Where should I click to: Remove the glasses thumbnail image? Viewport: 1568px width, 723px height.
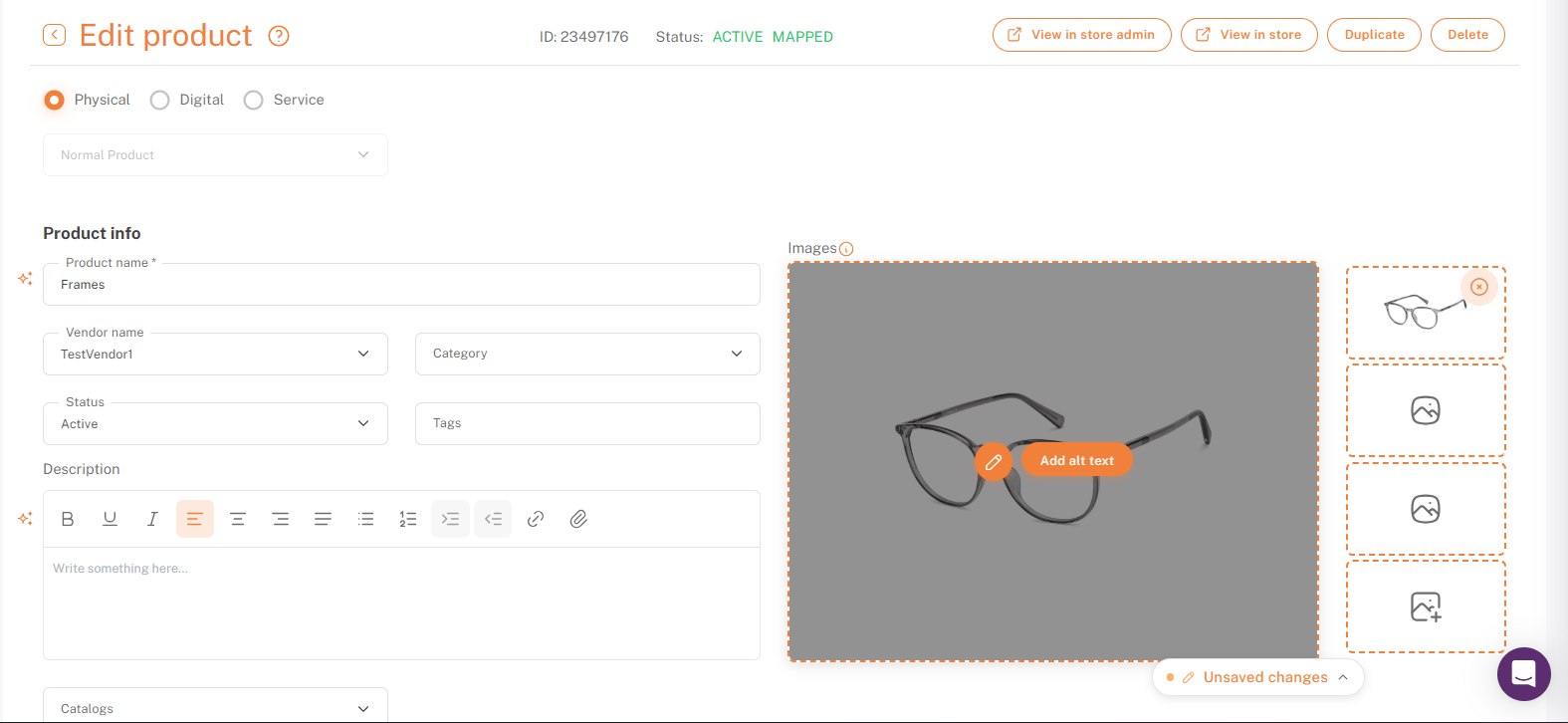tap(1479, 287)
